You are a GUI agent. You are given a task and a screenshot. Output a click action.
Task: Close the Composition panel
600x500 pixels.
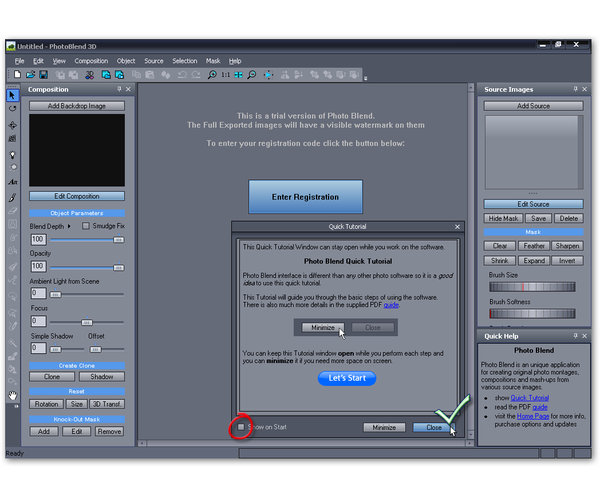pyautogui.click(x=128, y=89)
